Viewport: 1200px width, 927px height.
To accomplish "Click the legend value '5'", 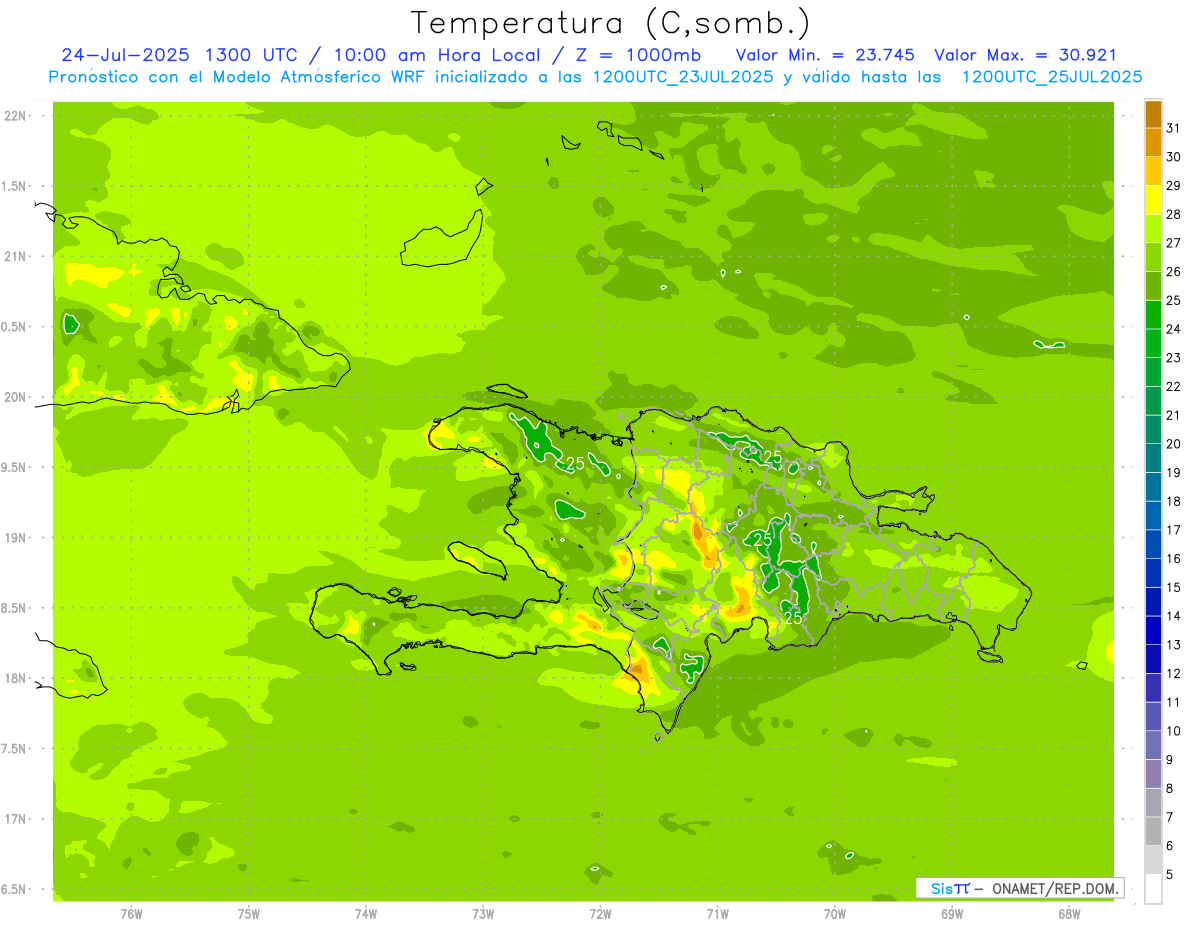I will point(1170,875).
